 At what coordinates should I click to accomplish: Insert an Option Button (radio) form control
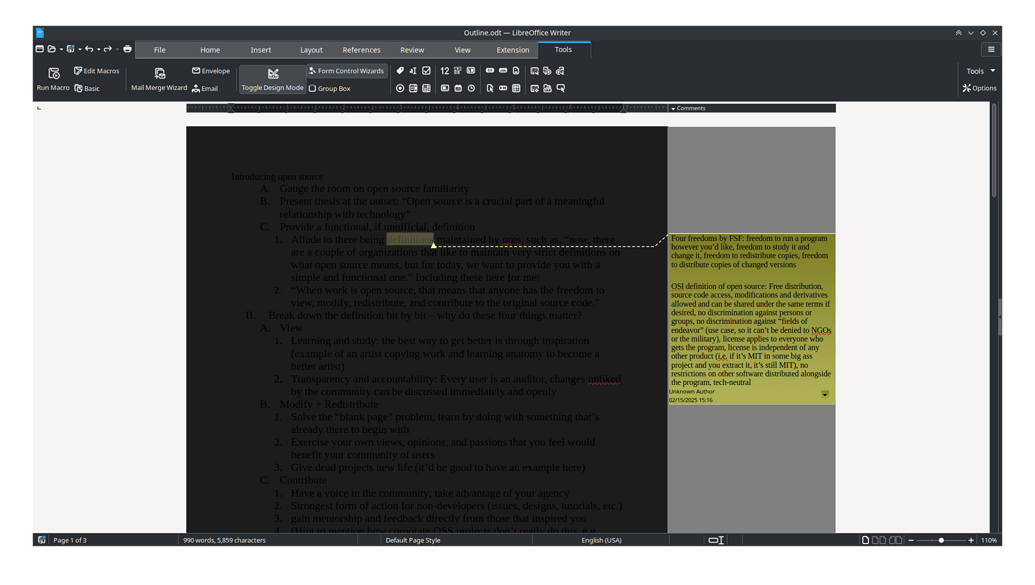[400, 88]
